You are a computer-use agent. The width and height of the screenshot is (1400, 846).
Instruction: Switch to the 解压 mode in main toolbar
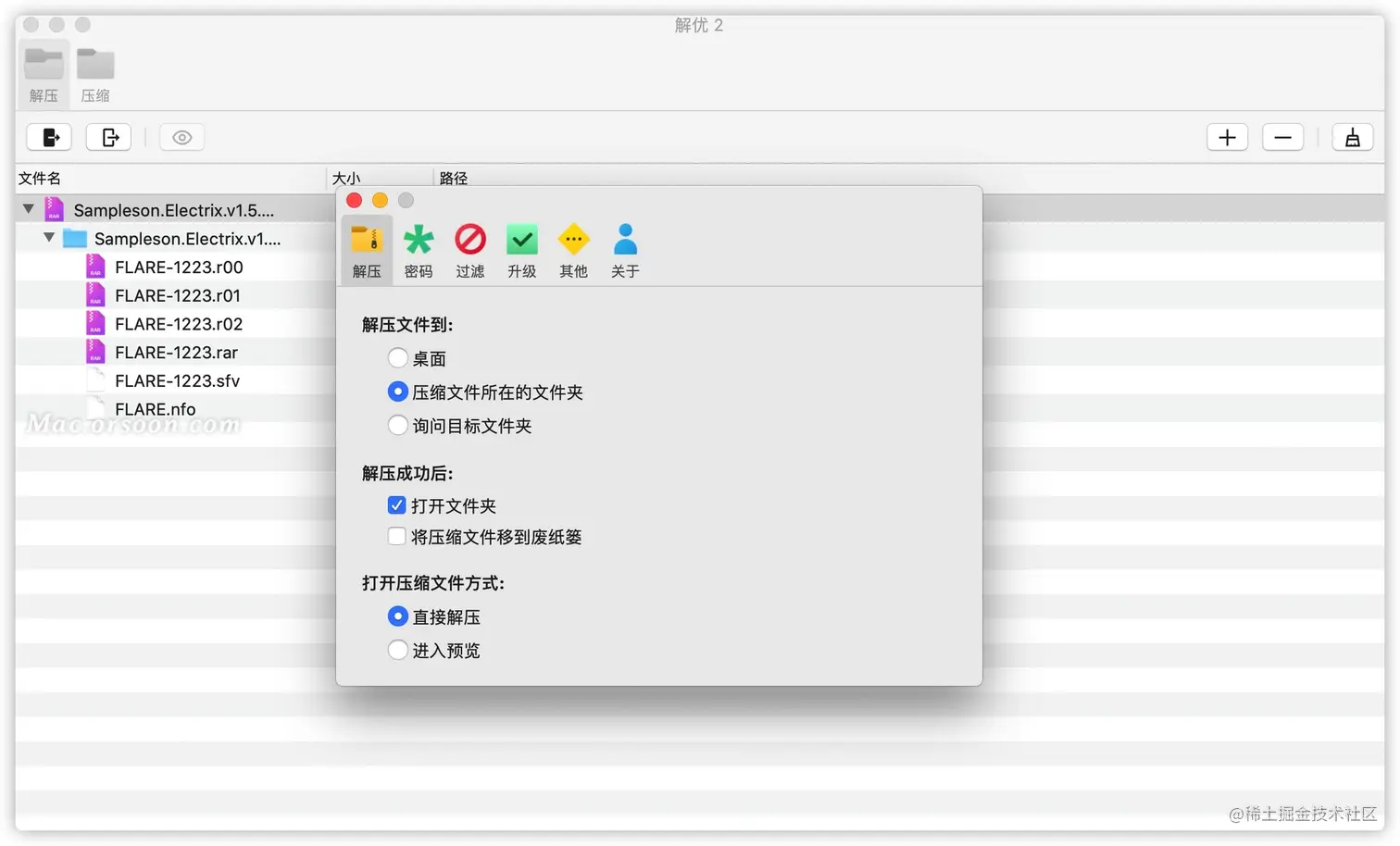point(44,74)
